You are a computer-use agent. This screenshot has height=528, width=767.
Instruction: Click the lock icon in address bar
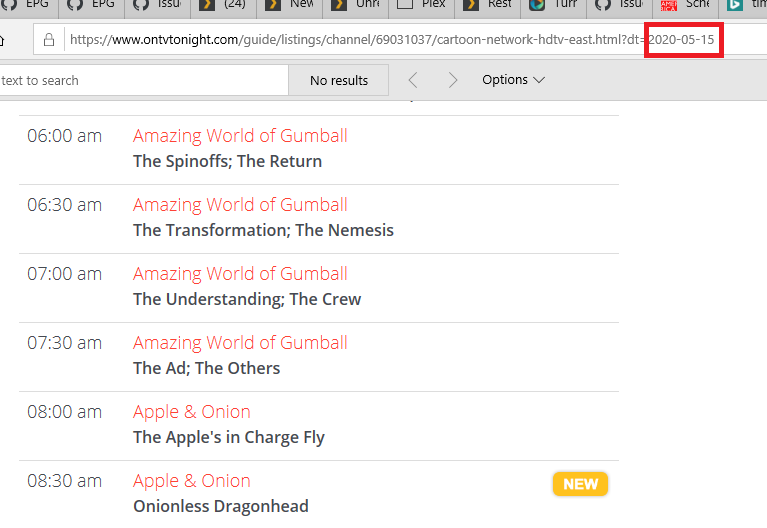[49, 40]
